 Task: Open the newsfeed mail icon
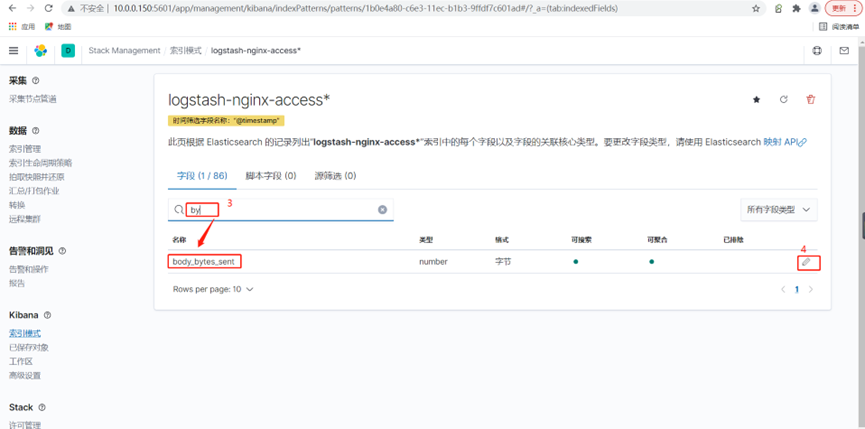point(844,50)
